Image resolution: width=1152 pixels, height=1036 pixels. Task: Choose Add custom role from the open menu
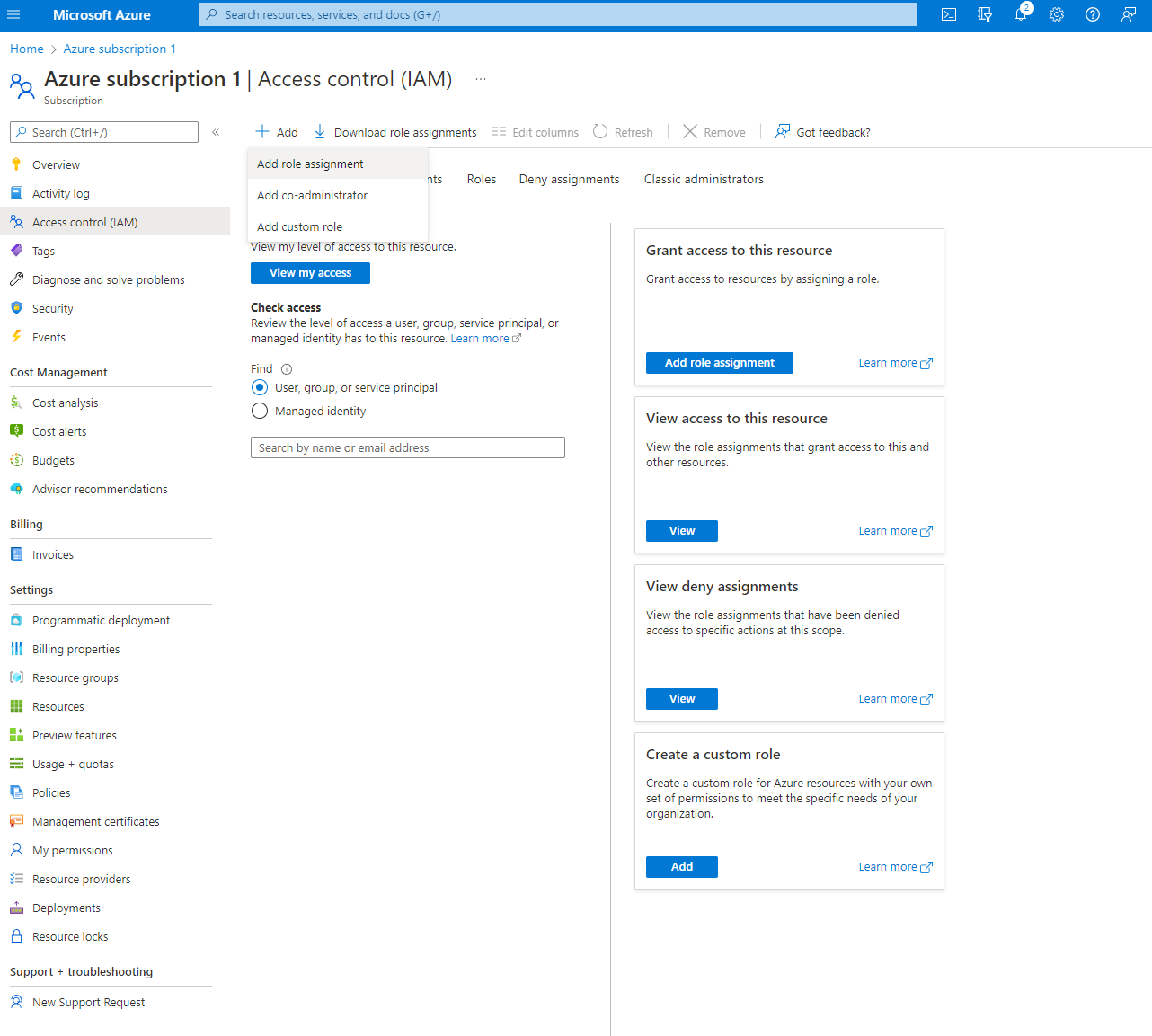(298, 226)
